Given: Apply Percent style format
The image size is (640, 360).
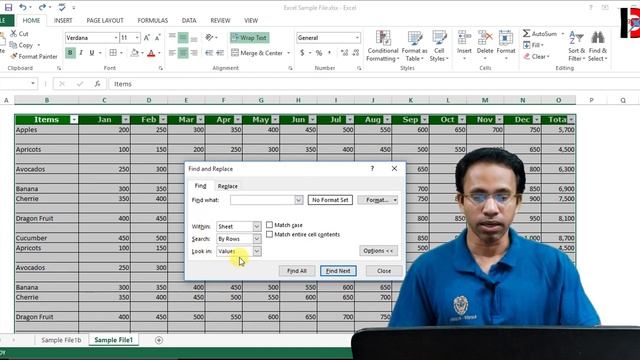Looking at the screenshot, I should coord(319,53).
